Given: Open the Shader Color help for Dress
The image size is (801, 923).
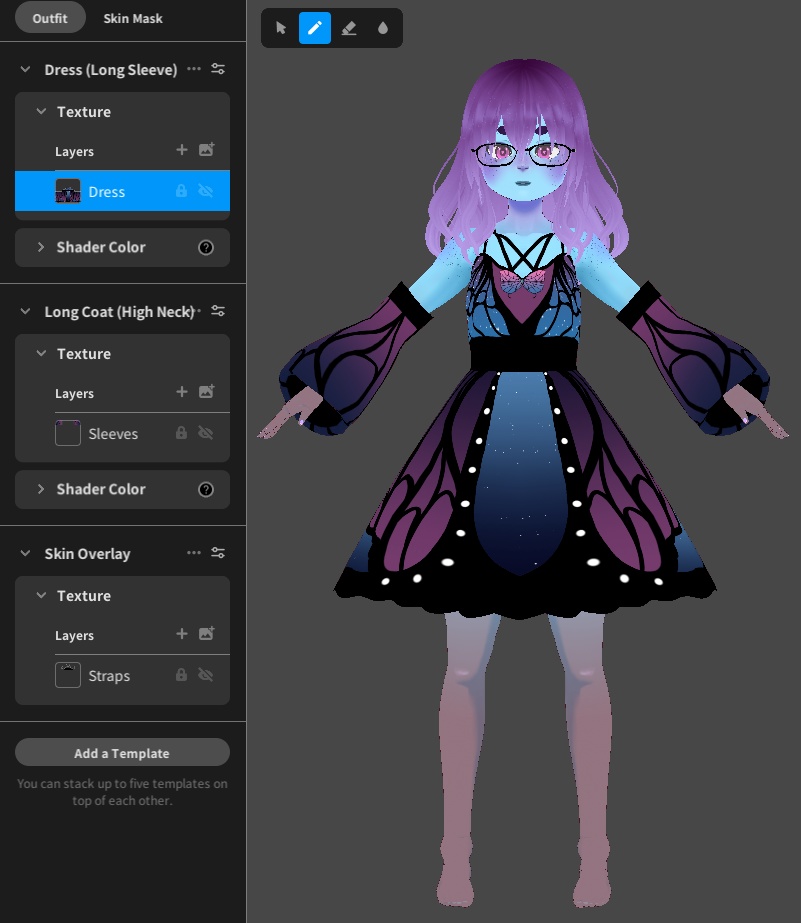Looking at the screenshot, I should (x=205, y=247).
